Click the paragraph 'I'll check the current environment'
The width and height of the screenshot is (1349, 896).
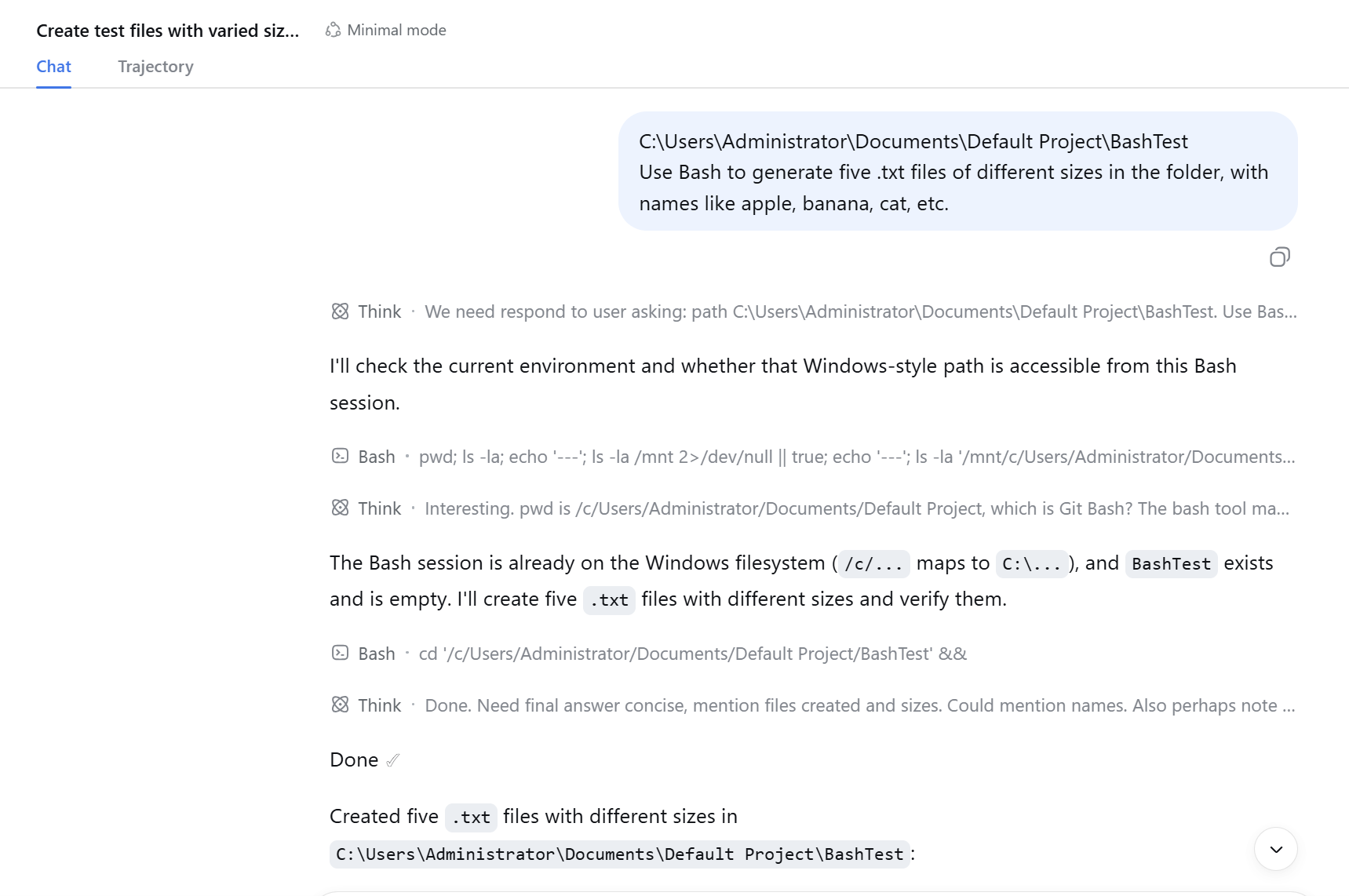(783, 384)
